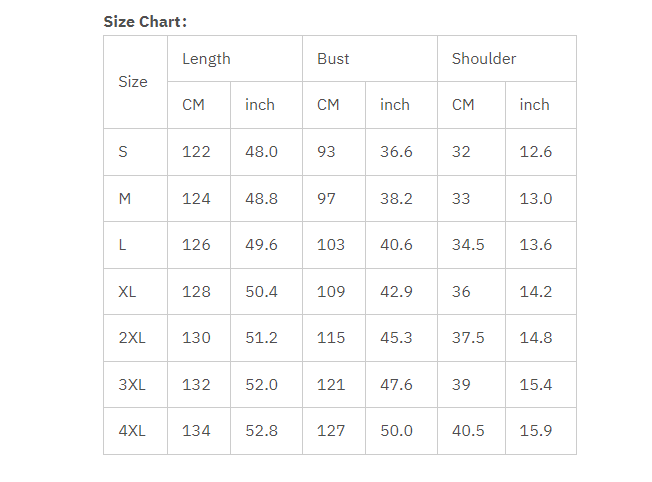Click the 2XL size row label
Screen dimensions: 652x482
(132, 338)
